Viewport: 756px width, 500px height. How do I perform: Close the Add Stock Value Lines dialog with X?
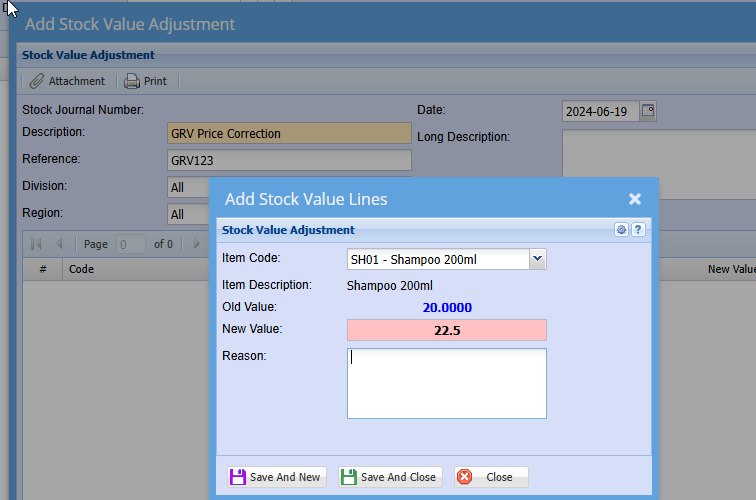[634, 199]
